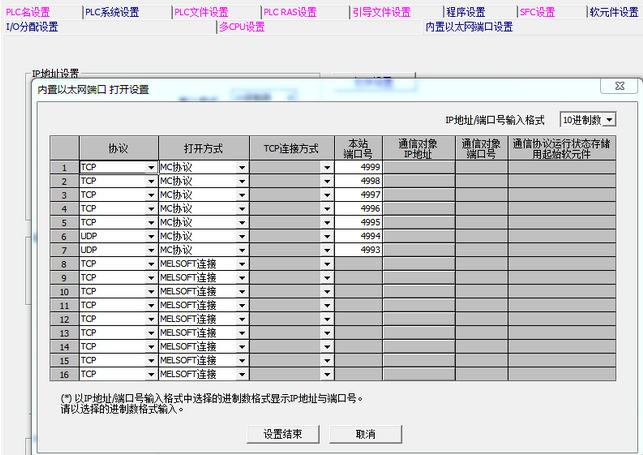Switch to PLC文件设置 tab

tap(200, 12)
